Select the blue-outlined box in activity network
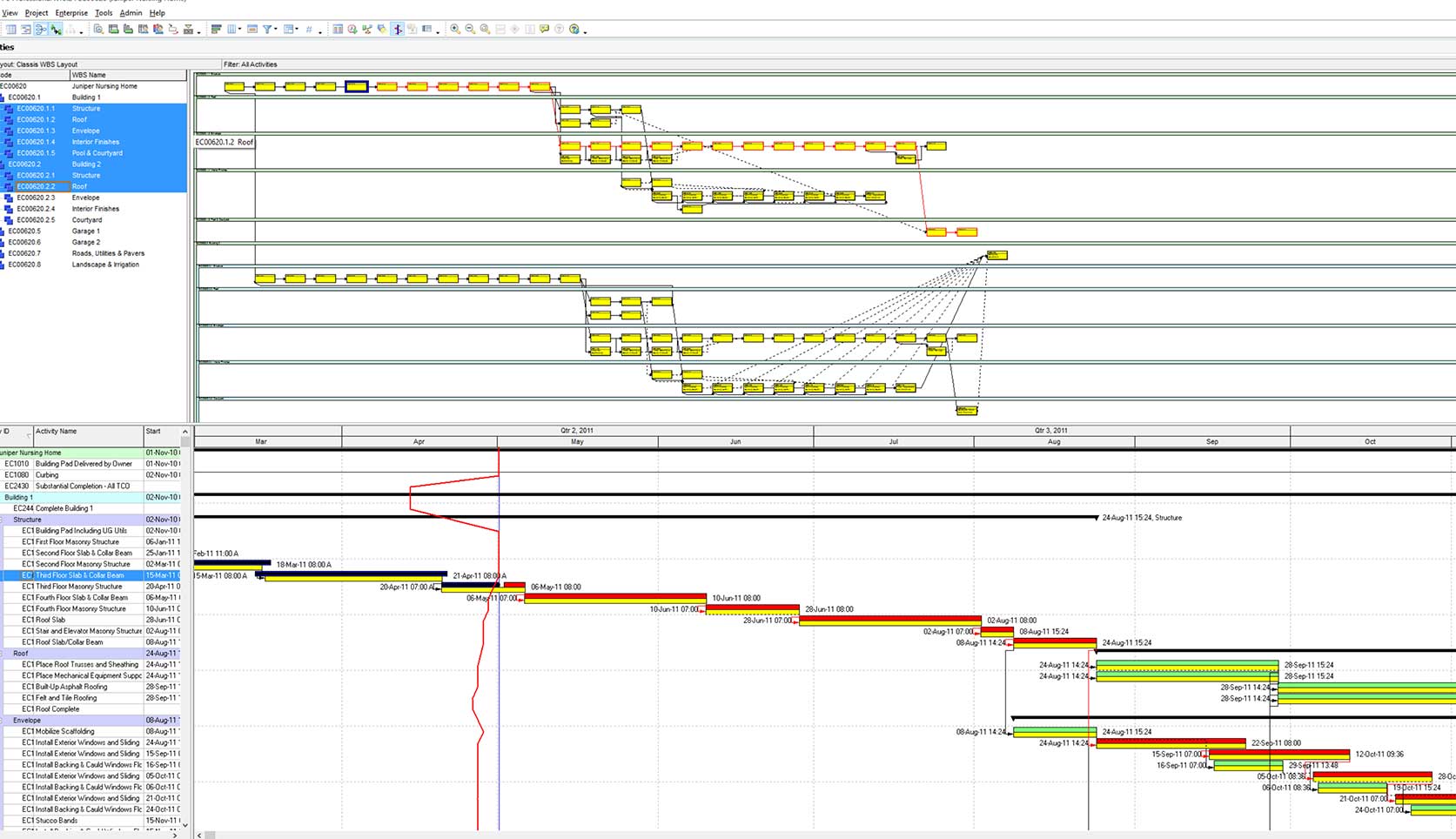Image resolution: width=1456 pixels, height=839 pixels. pos(357,86)
